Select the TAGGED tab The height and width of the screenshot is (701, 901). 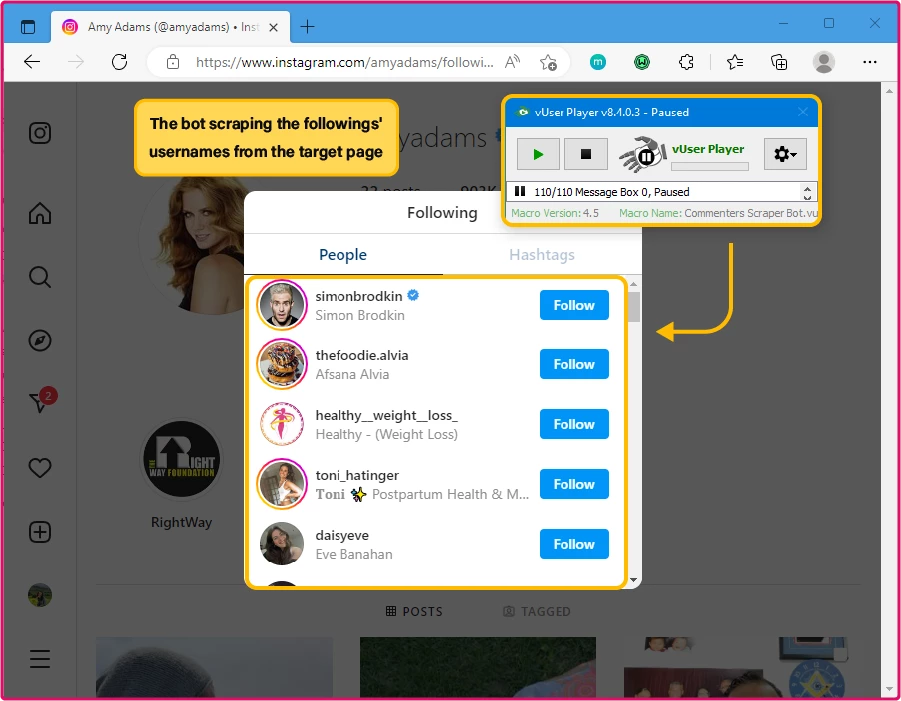point(537,611)
